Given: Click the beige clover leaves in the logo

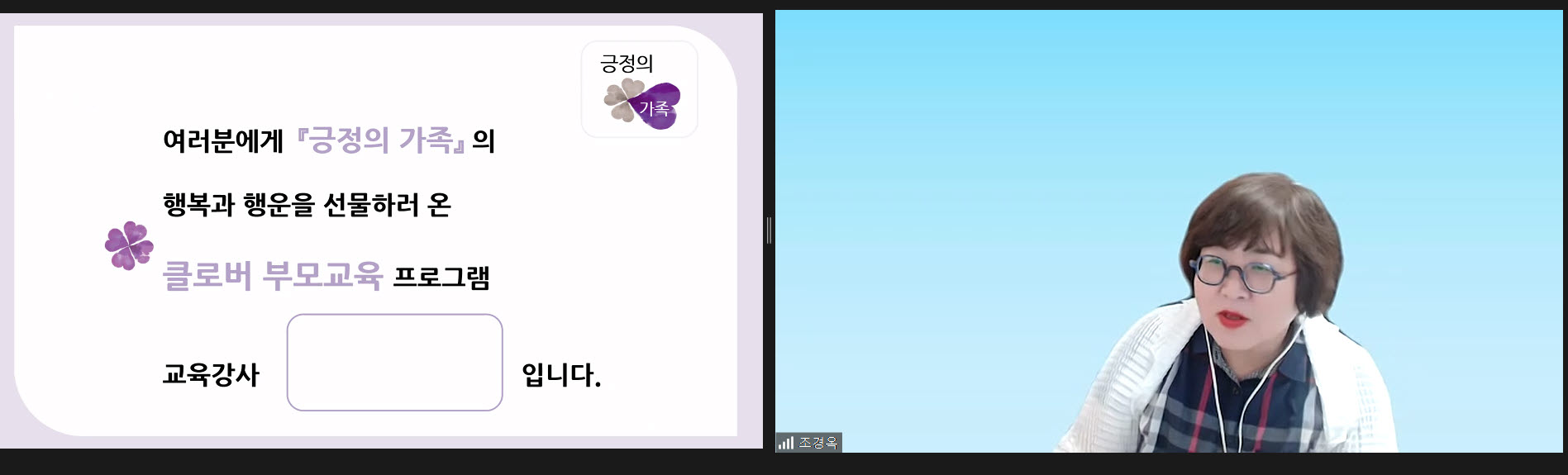Looking at the screenshot, I should point(622,100).
